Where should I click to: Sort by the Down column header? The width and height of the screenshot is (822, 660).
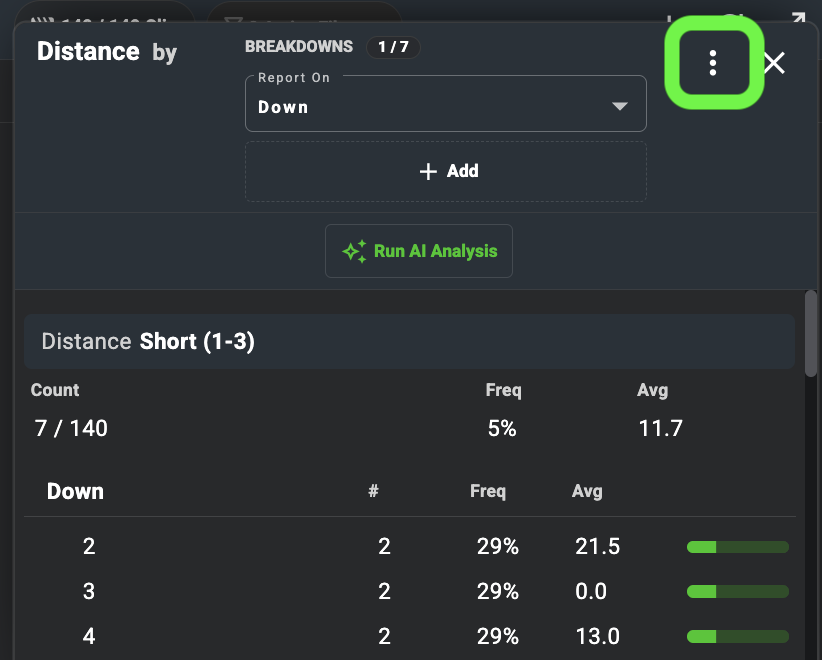point(75,491)
